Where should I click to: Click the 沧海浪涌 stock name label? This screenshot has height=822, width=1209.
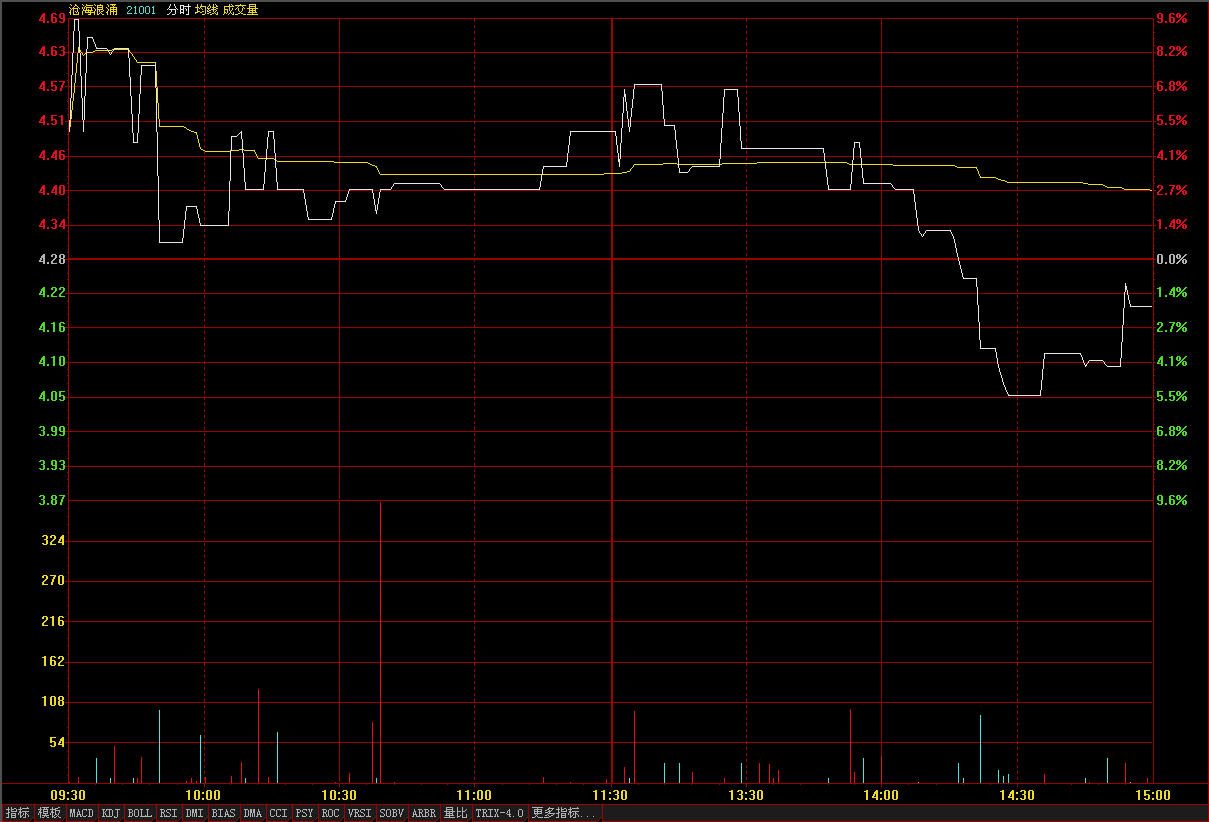coord(93,10)
